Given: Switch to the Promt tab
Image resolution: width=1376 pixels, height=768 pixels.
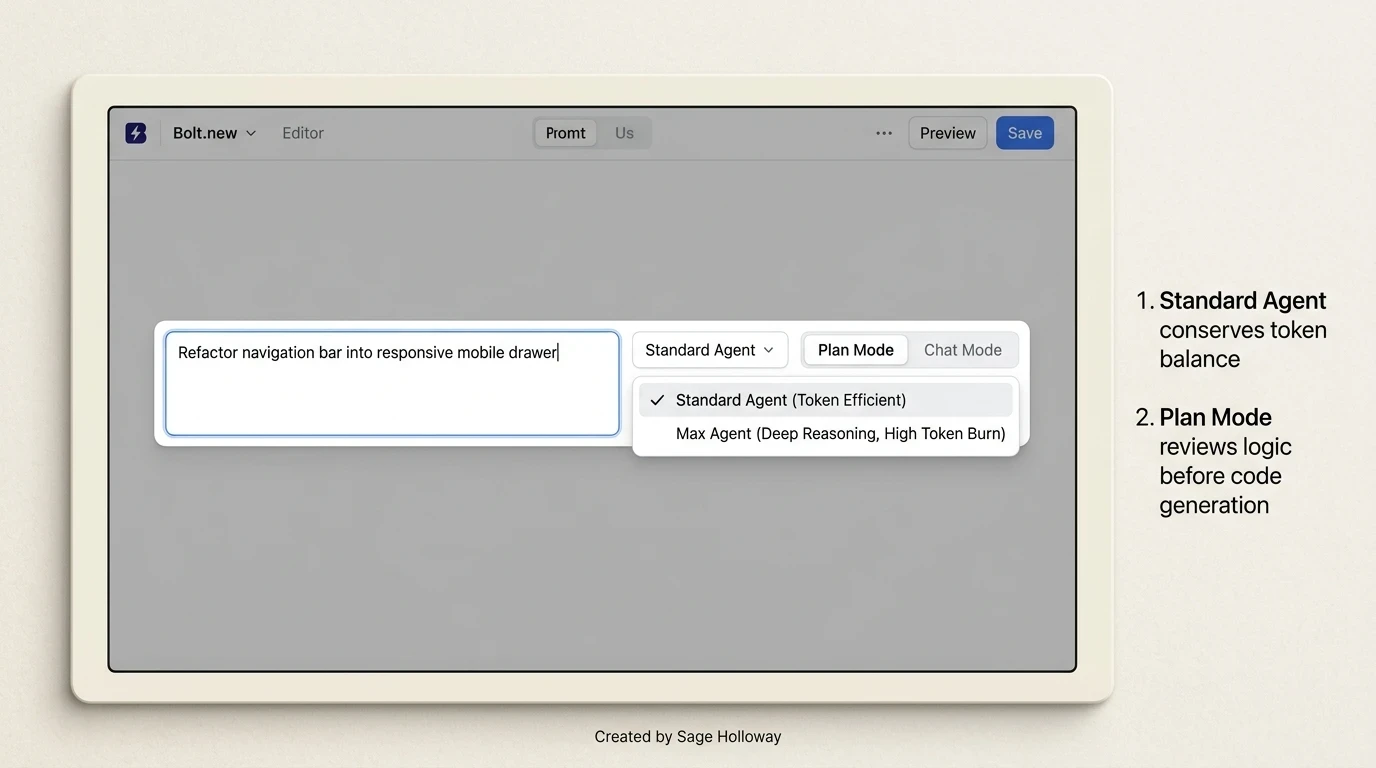Looking at the screenshot, I should tap(566, 133).
